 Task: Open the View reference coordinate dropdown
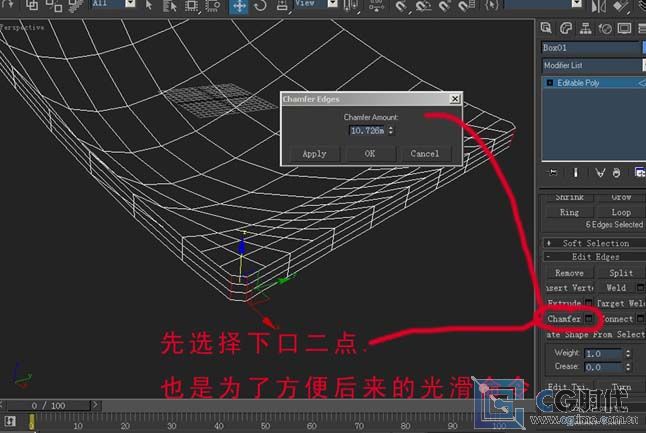tap(320, 5)
